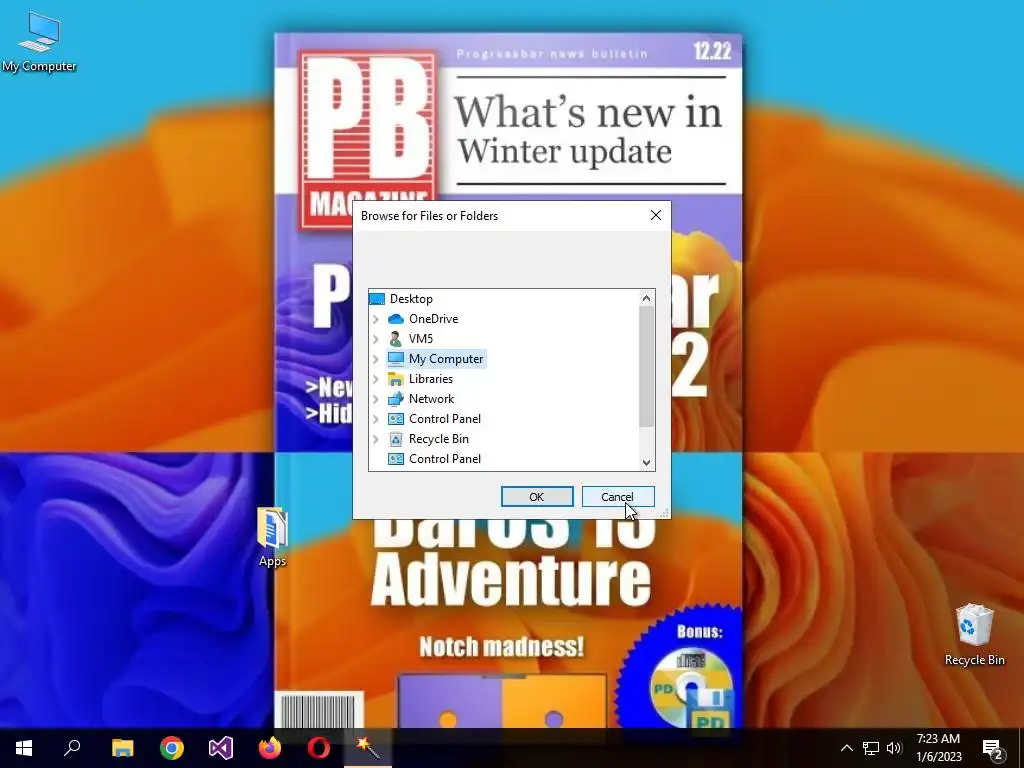Screen dimensions: 1024x768
Task: Expand the OneDrive tree node
Action: 376,319
